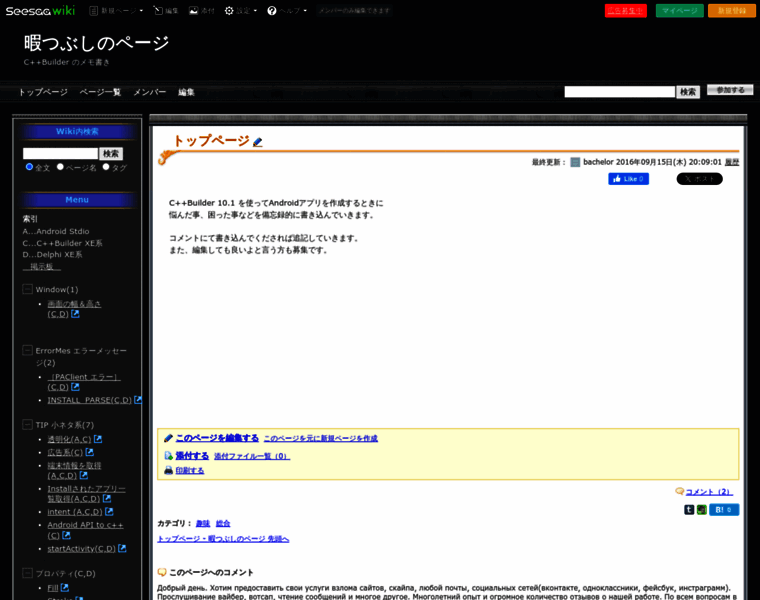760x600 pixels.
Task: Open ページ一覧 in navigation bar
Action: (x=100, y=92)
